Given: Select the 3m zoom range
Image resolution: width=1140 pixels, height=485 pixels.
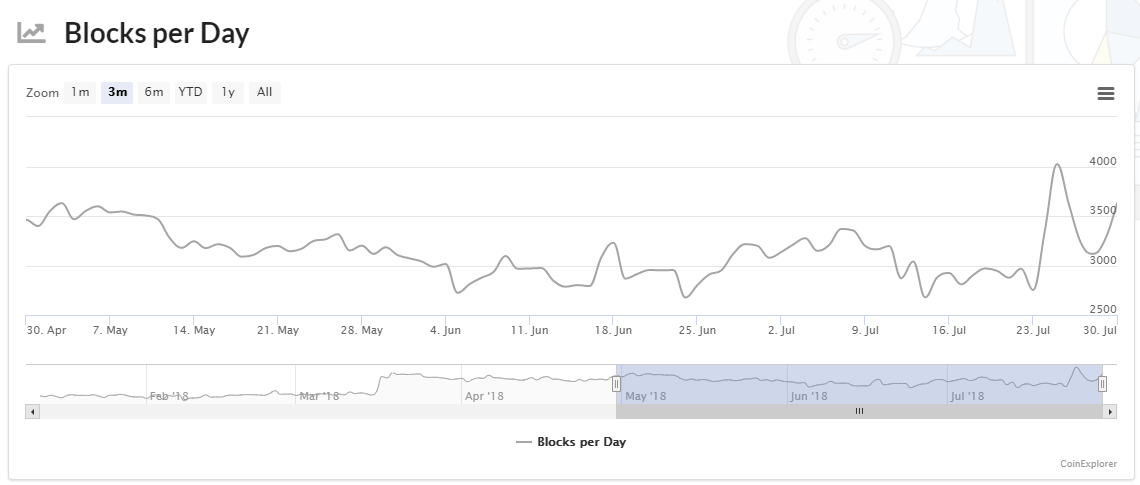Looking at the screenshot, I should click(117, 93).
